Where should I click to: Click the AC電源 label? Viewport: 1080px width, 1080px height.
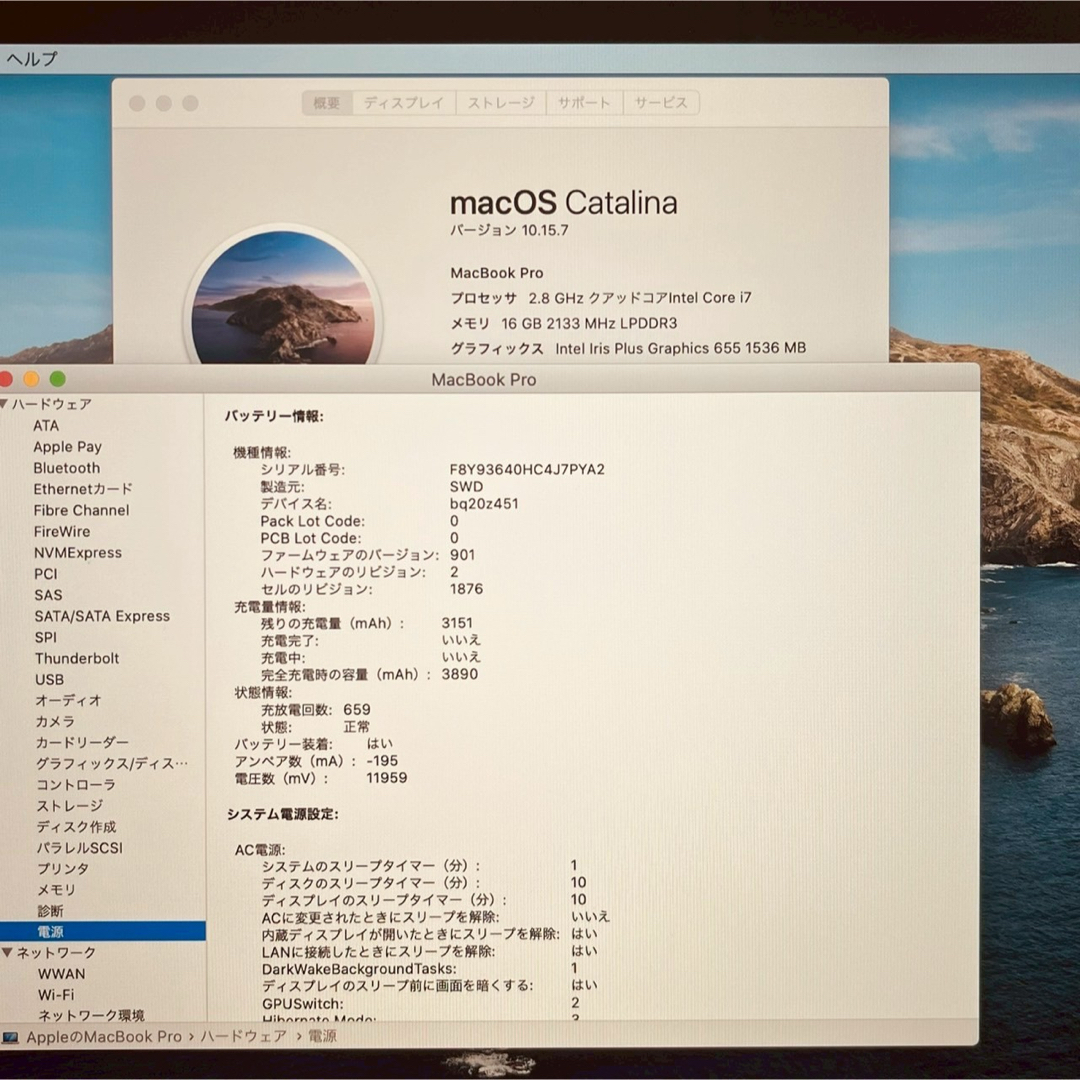pyautogui.click(x=260, y=850)
